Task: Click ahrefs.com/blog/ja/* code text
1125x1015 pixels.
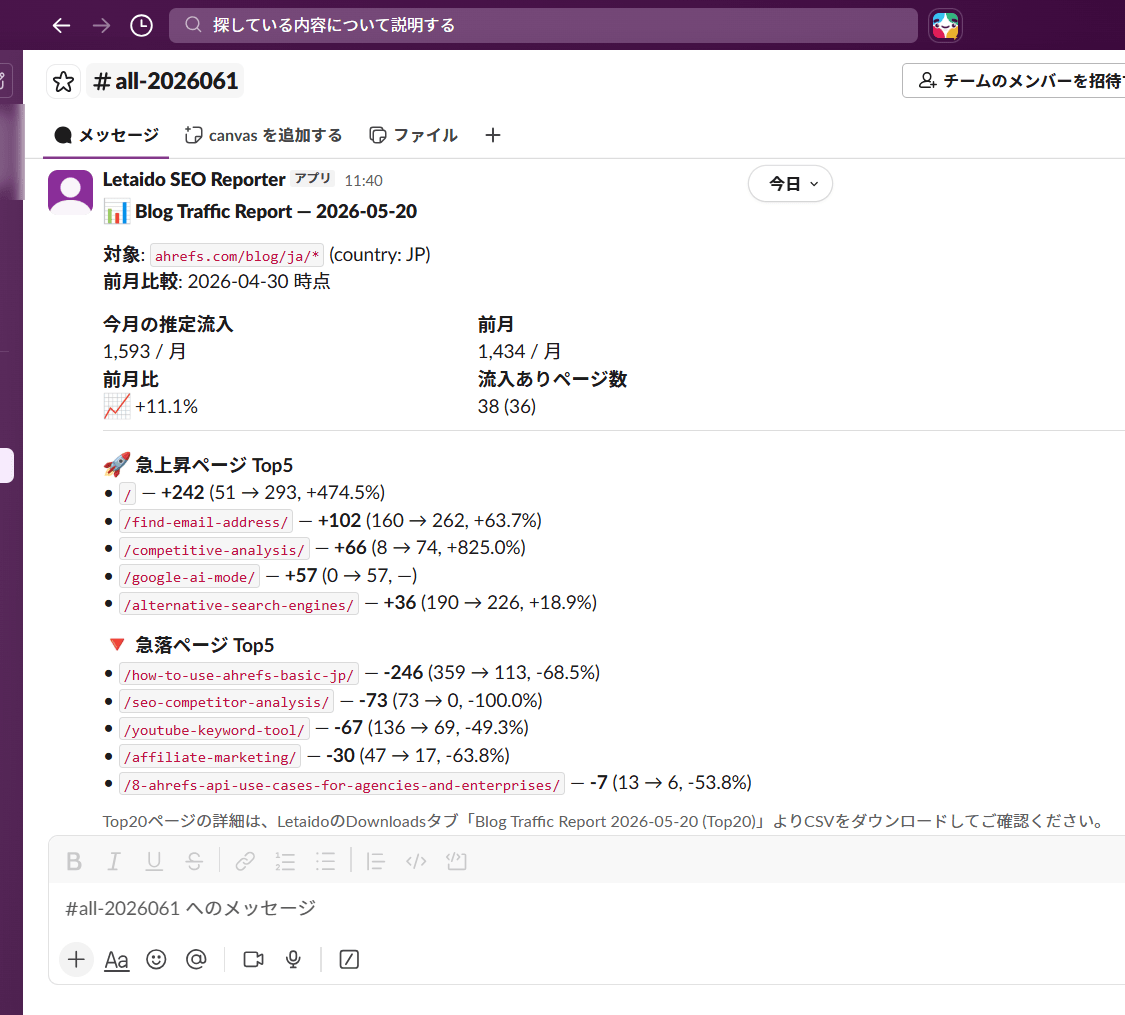Action: pyautogui.click(x=237, y=256)
